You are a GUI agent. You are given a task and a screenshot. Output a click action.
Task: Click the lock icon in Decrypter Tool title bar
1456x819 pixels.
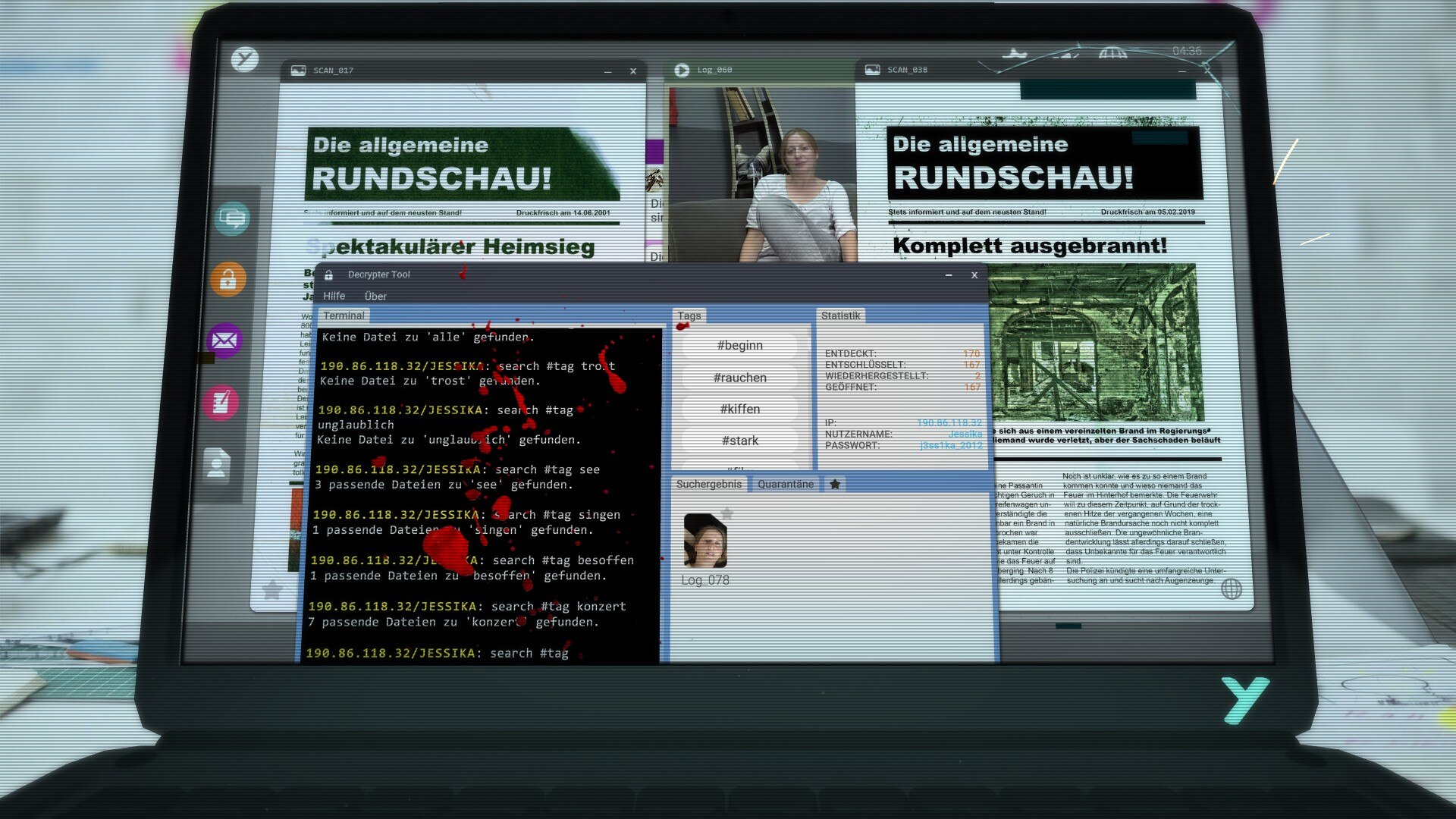[328, 275]
